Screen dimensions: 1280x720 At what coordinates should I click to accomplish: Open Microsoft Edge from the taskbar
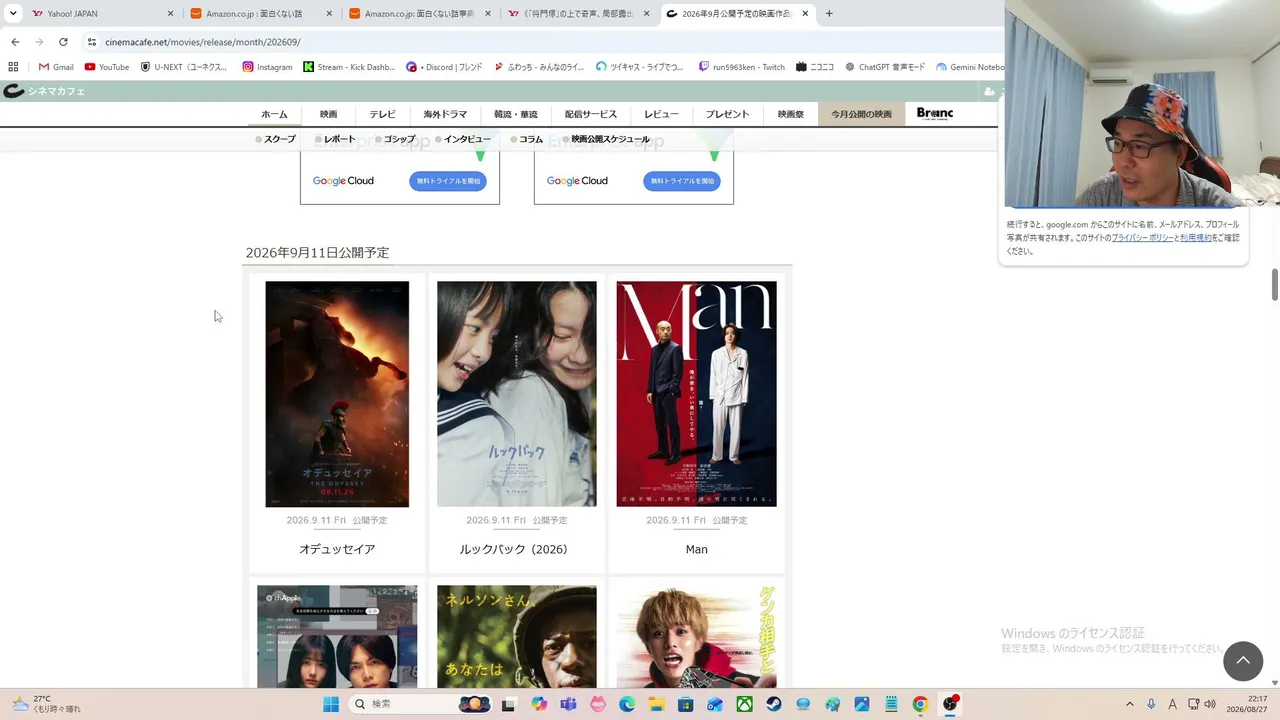[627, 704]
